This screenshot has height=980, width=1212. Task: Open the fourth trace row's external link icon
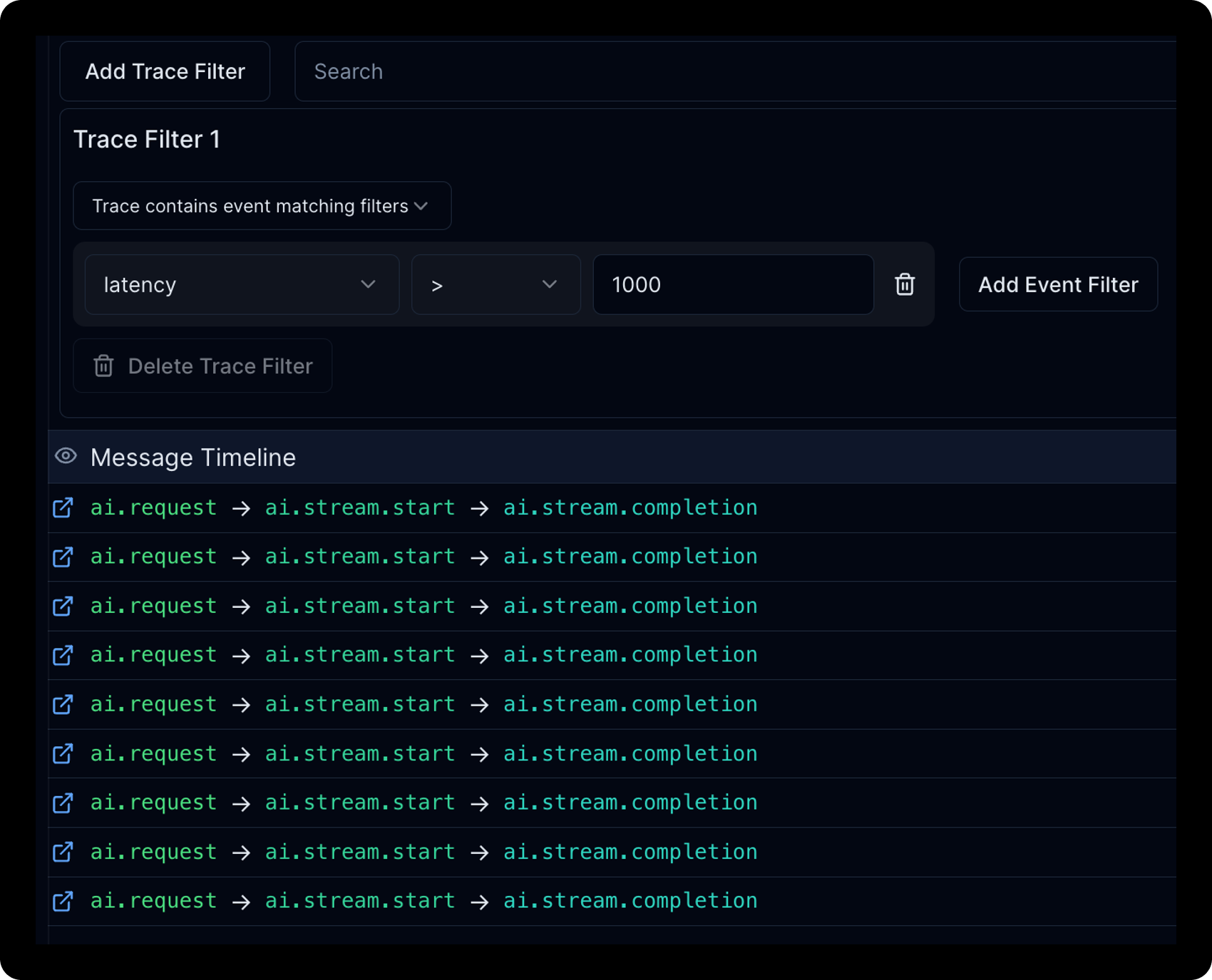63,655
